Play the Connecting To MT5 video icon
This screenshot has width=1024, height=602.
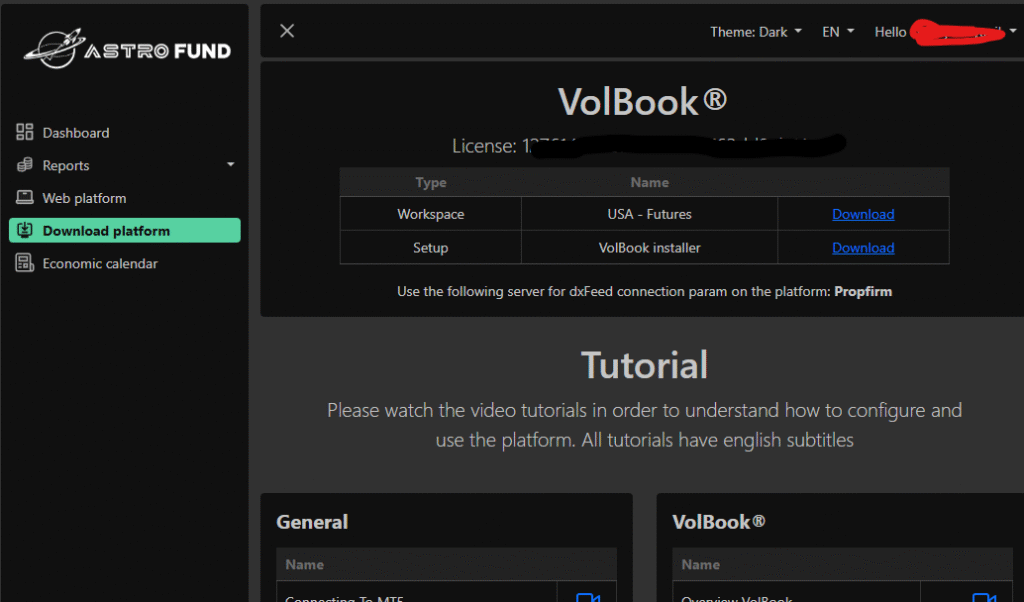coord(587,597)
